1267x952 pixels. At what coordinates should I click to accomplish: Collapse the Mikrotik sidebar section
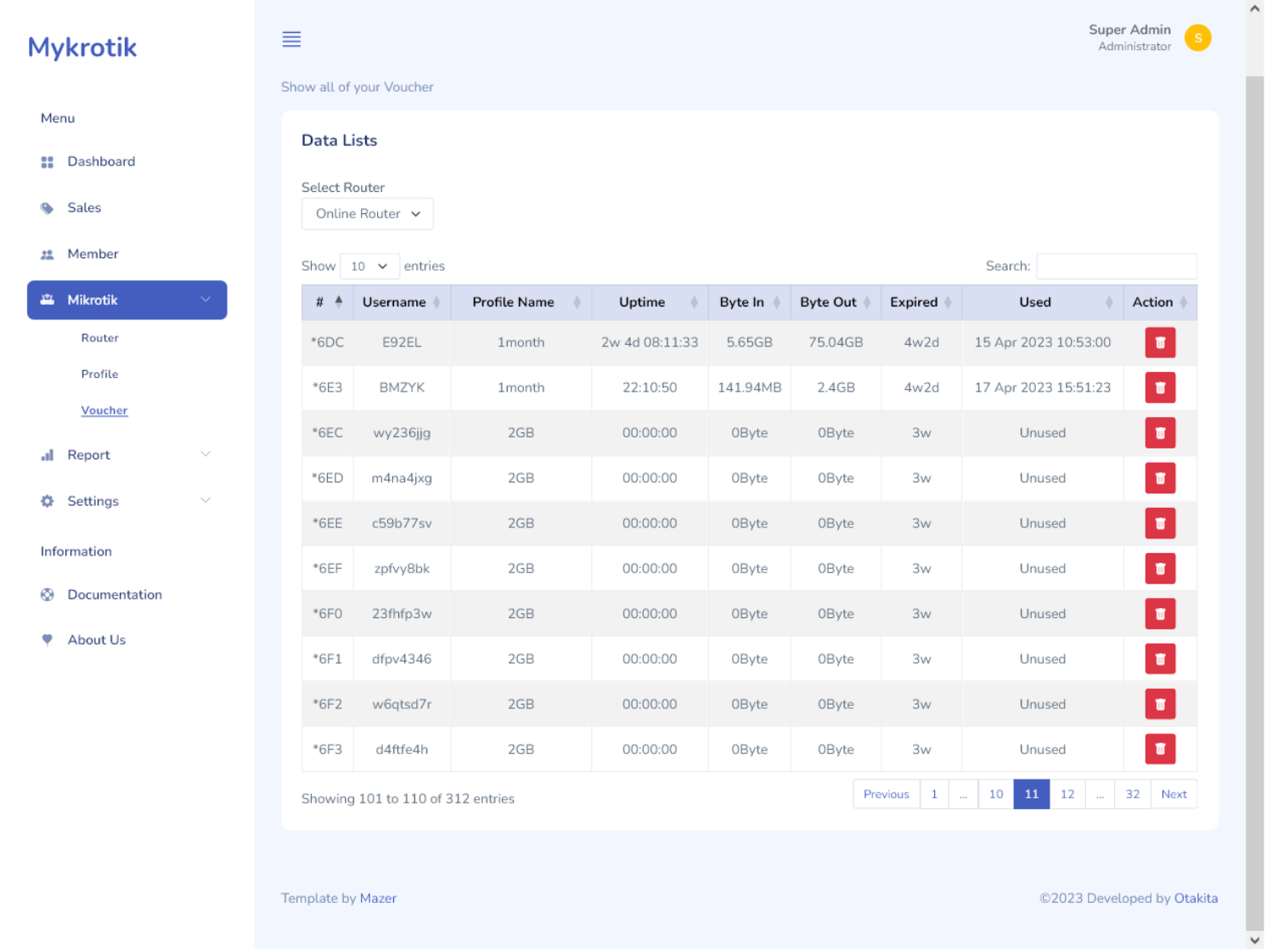205,300
